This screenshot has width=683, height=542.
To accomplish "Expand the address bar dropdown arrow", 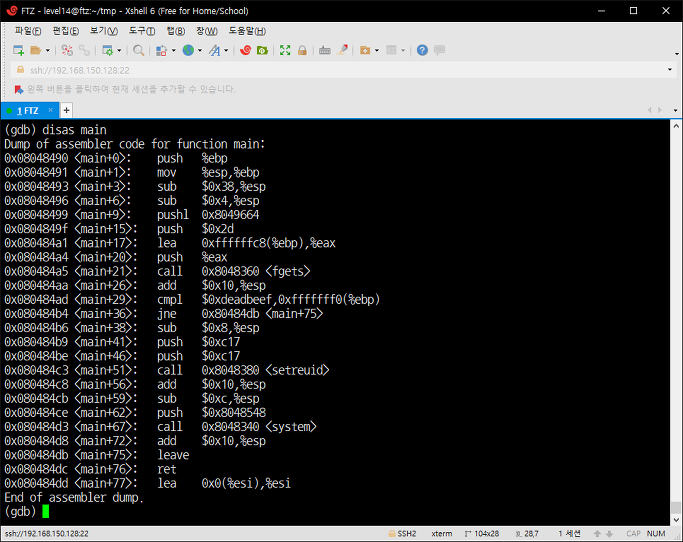I will 670,70.
